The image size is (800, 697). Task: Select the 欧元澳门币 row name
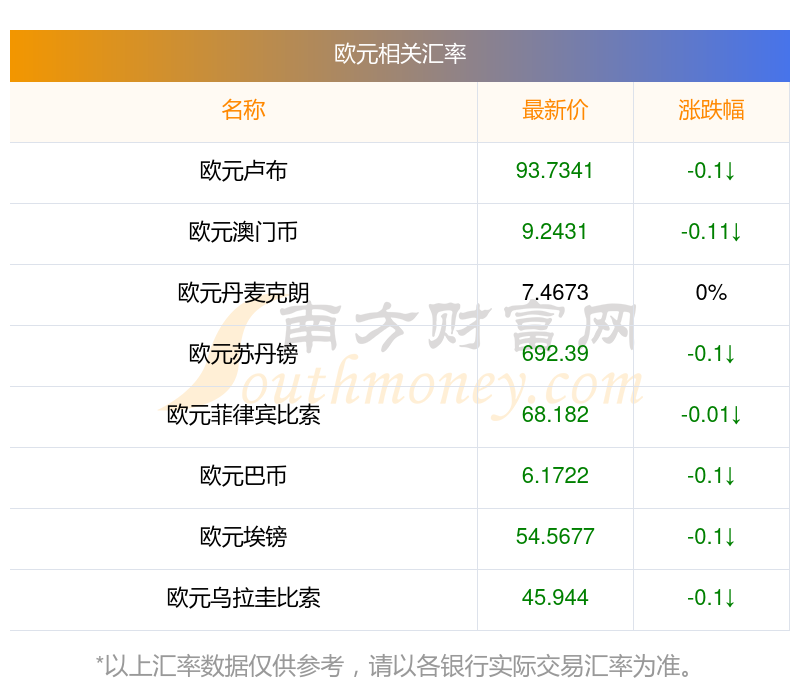[243, 232]
